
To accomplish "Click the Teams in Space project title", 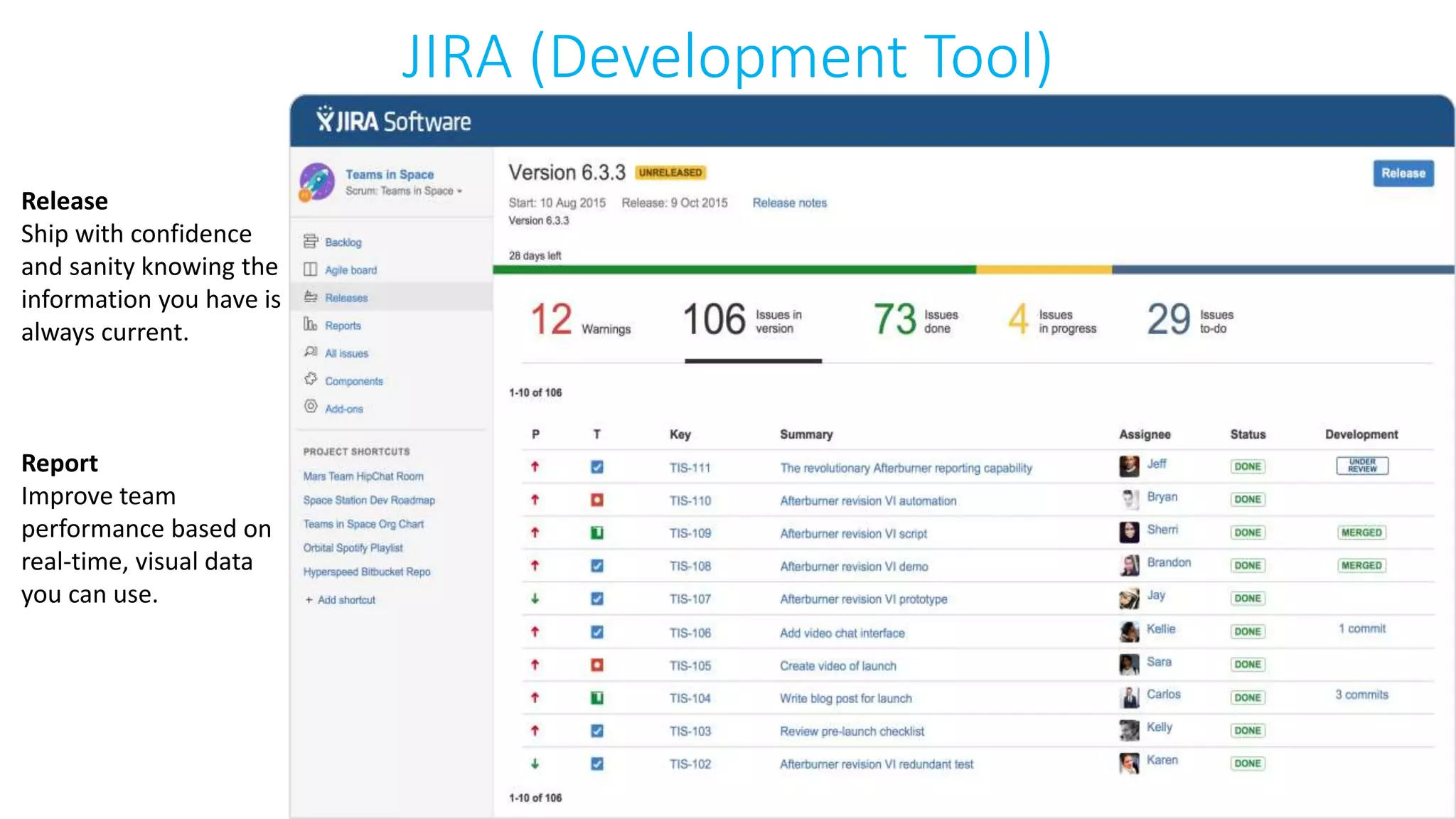I will tap(390, 174).
